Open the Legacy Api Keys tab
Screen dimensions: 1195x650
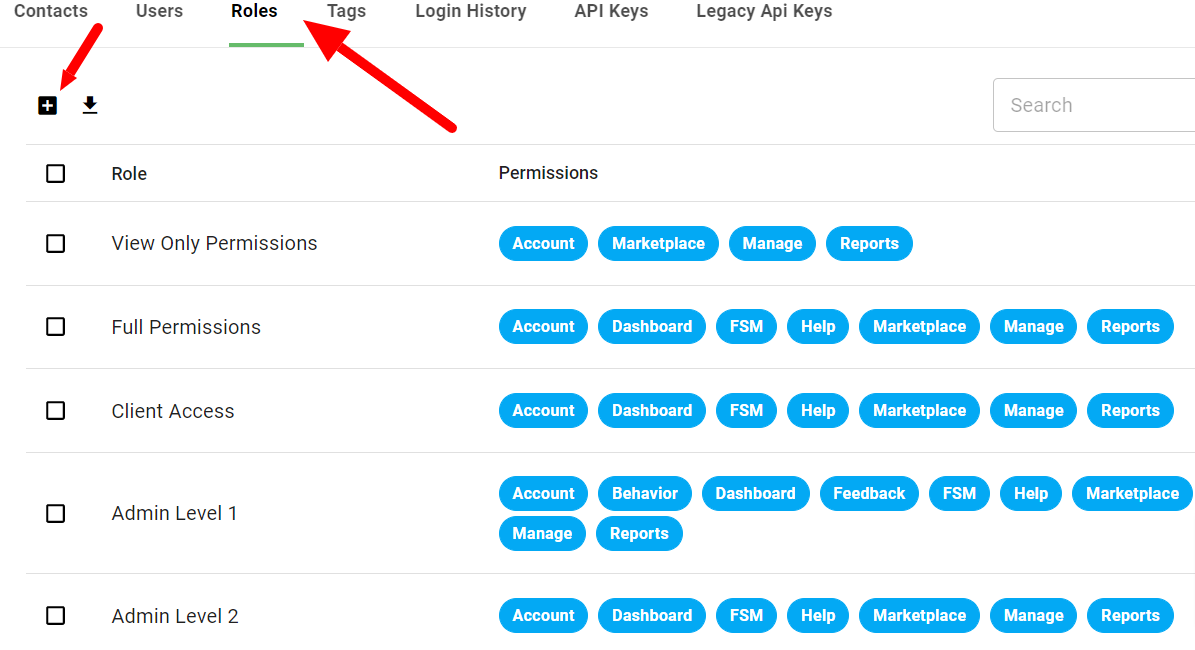tap(763, 12)
